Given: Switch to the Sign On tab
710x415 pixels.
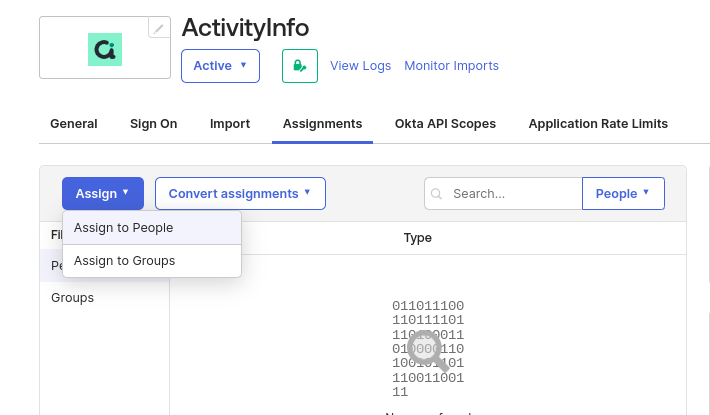Looking at the screenshot, I should click(x=154, y=124).
